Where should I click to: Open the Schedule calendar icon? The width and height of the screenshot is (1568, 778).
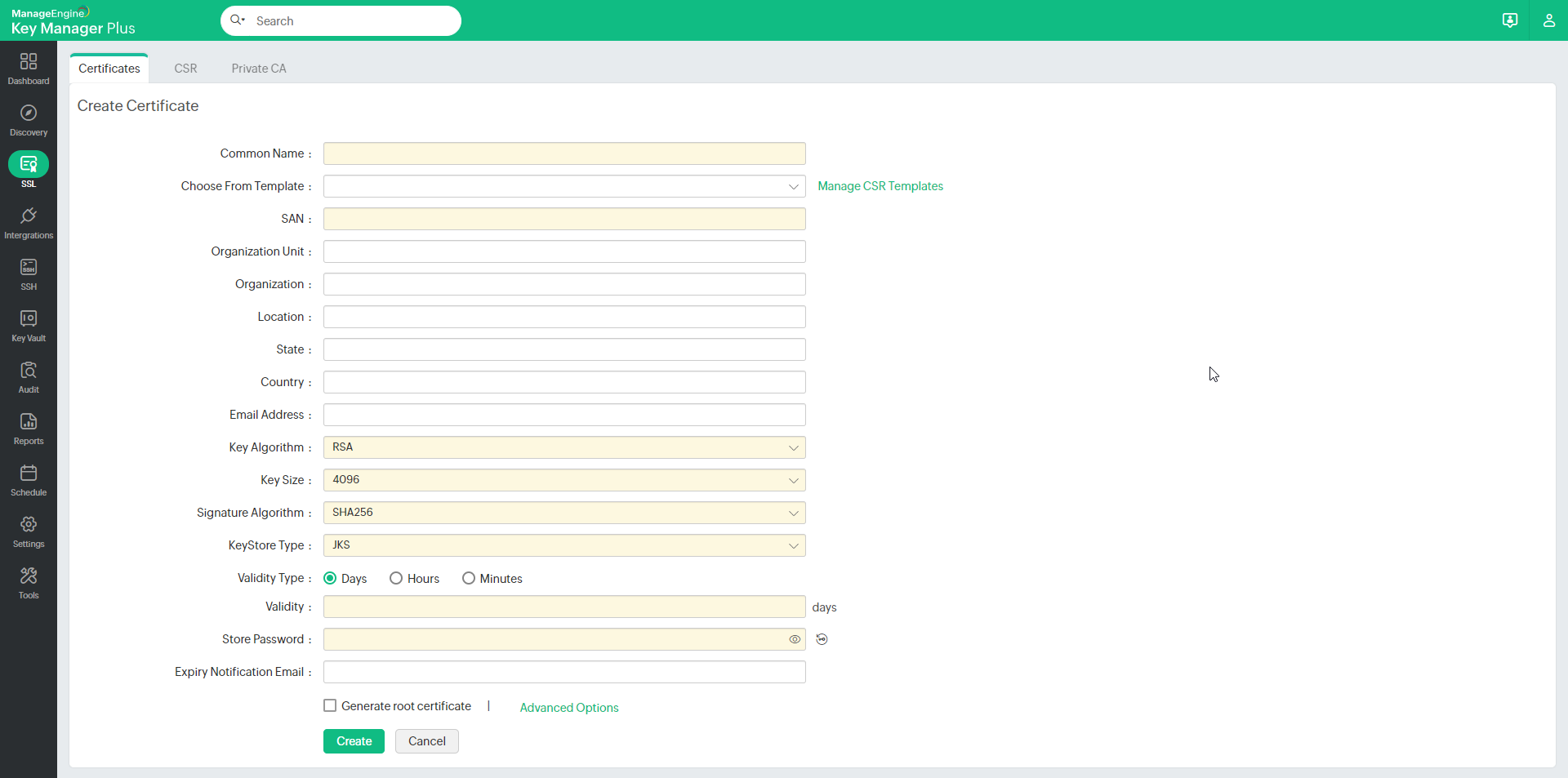[29, 473]
